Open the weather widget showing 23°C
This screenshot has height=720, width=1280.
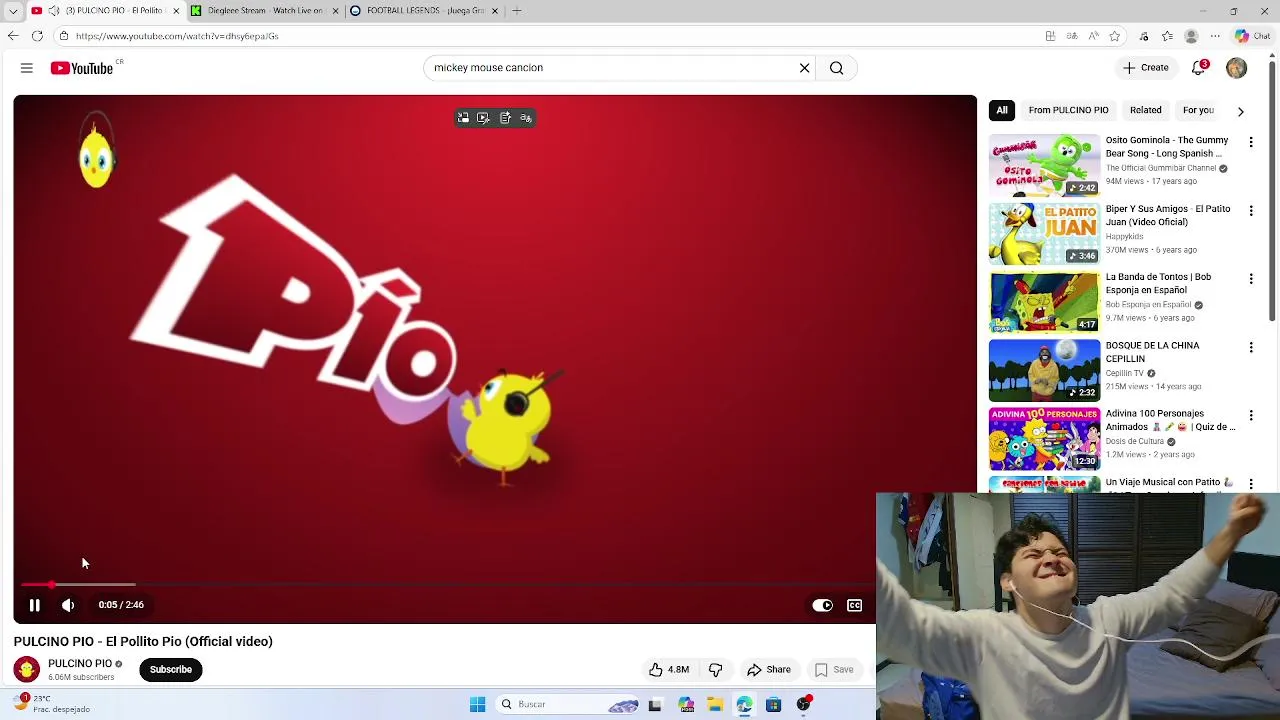[53, 704]
